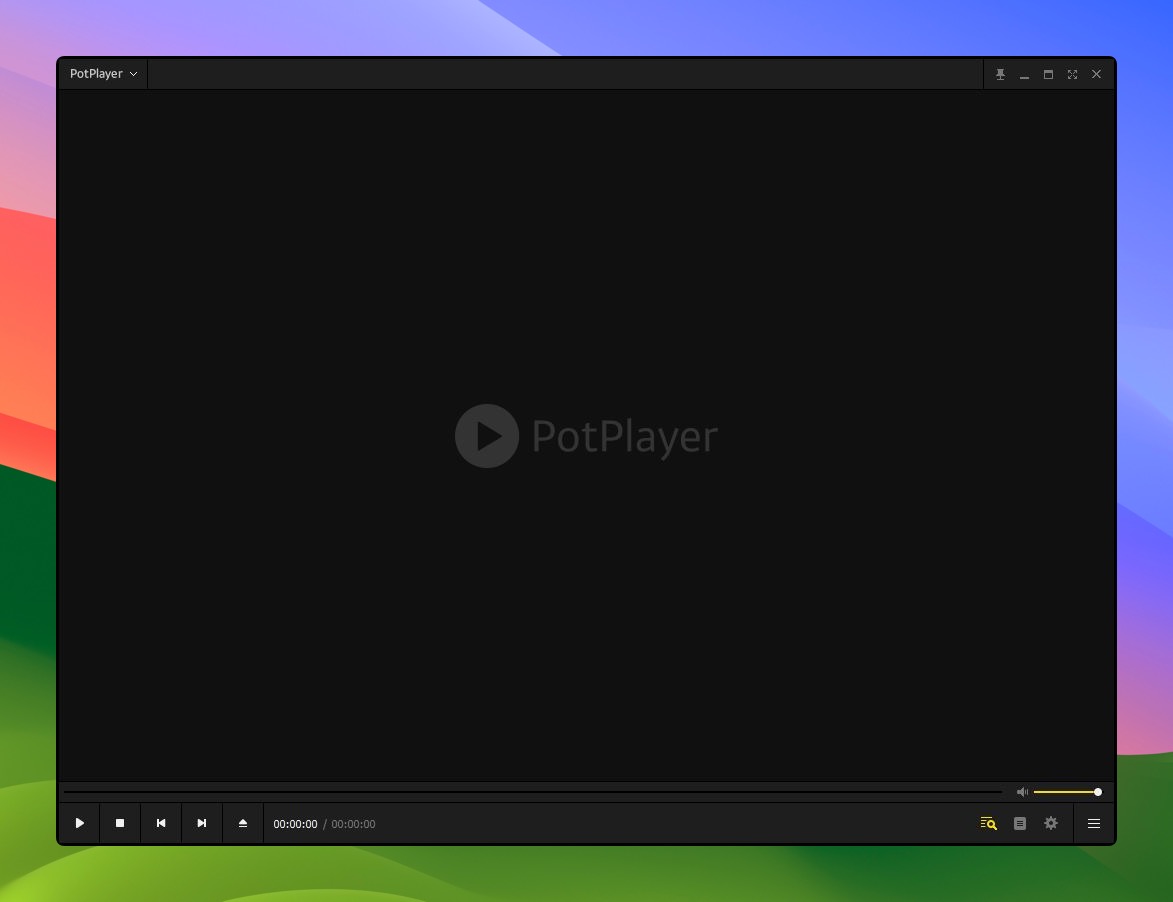Open the playlist search panel

pos(987,823)
